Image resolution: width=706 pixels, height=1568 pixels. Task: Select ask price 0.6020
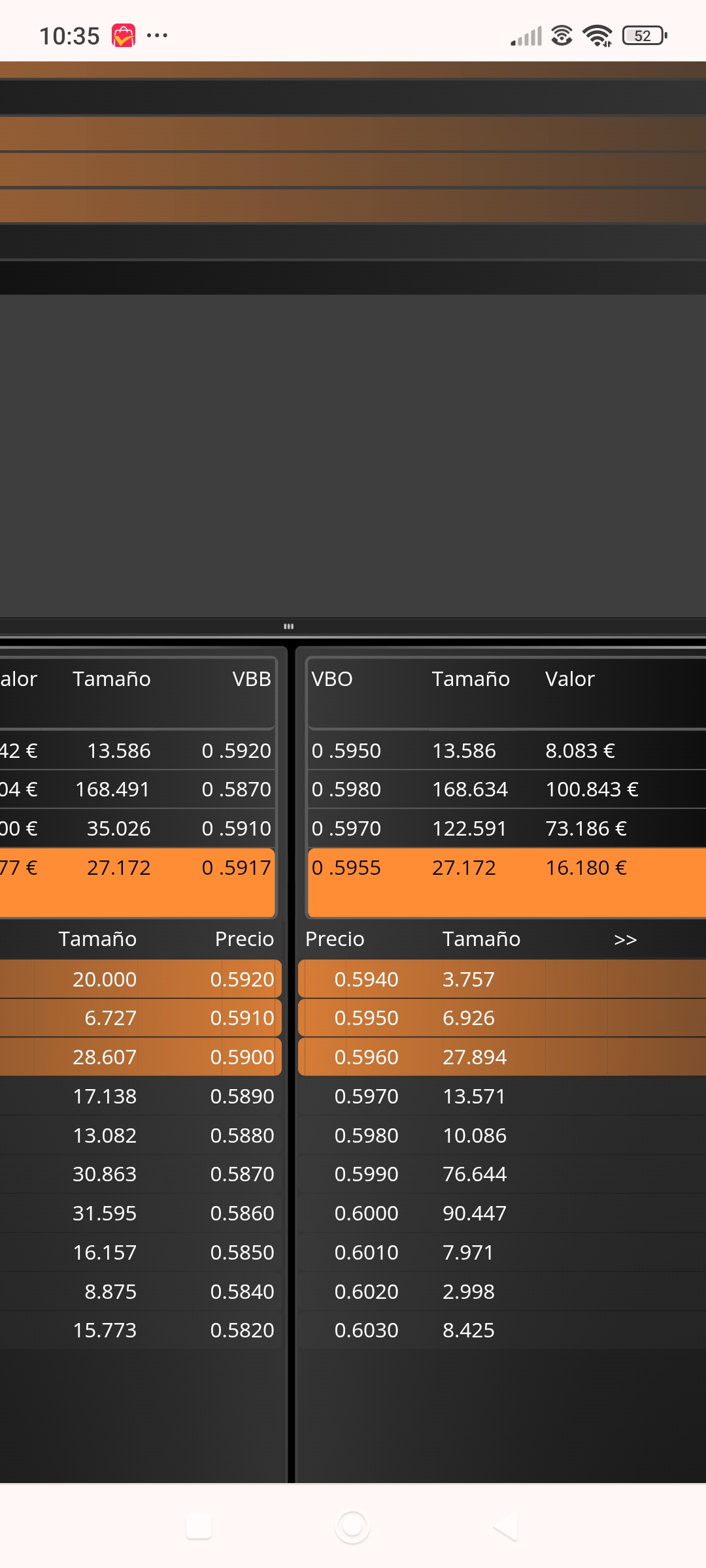click(366, 1292)
